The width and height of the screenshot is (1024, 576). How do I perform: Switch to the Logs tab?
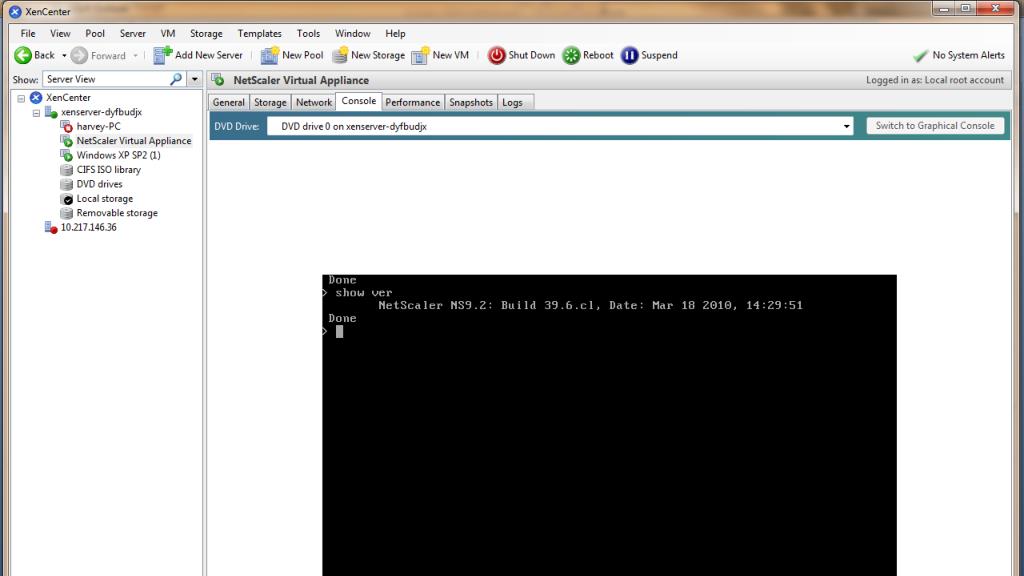(513, 103)
